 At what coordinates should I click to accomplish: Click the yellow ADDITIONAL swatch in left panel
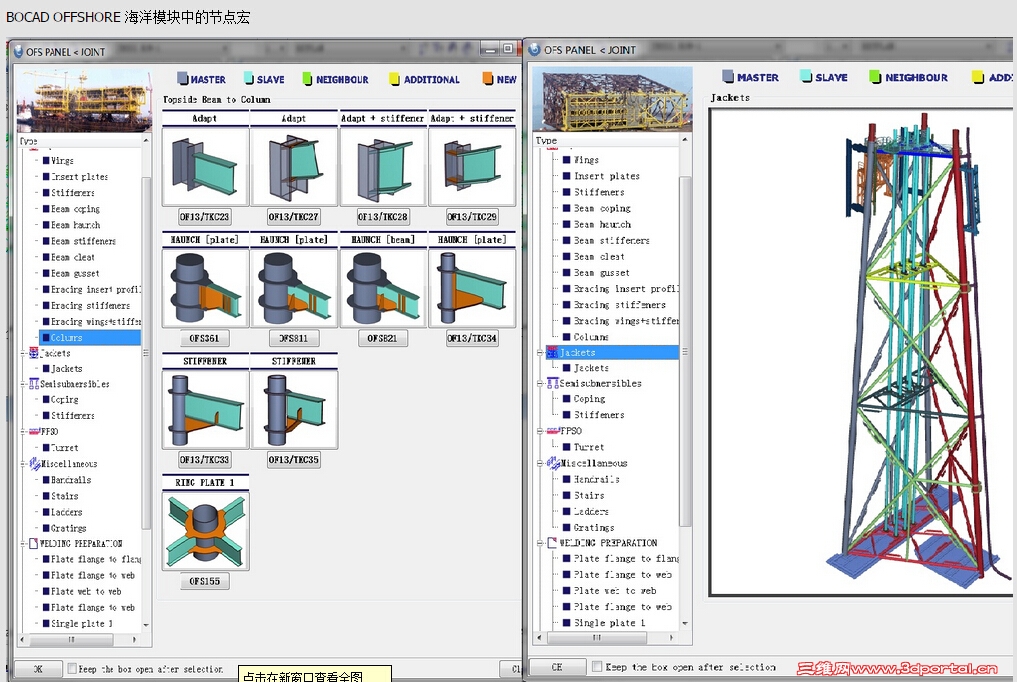pyautogui.click(x=394, y=78)
